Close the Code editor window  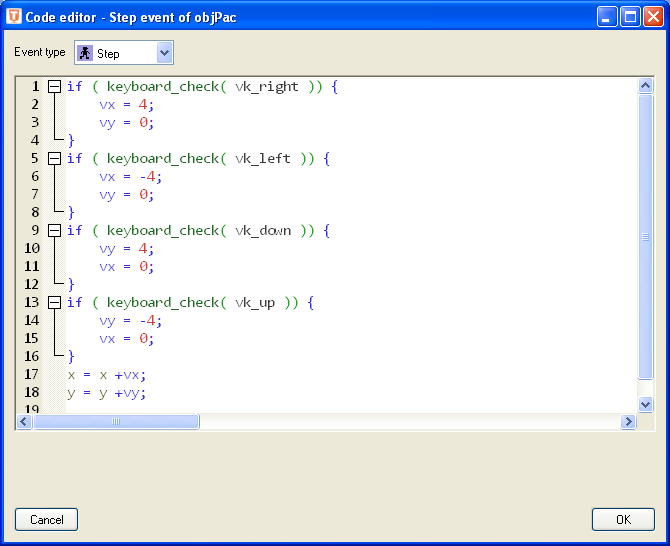654,17
